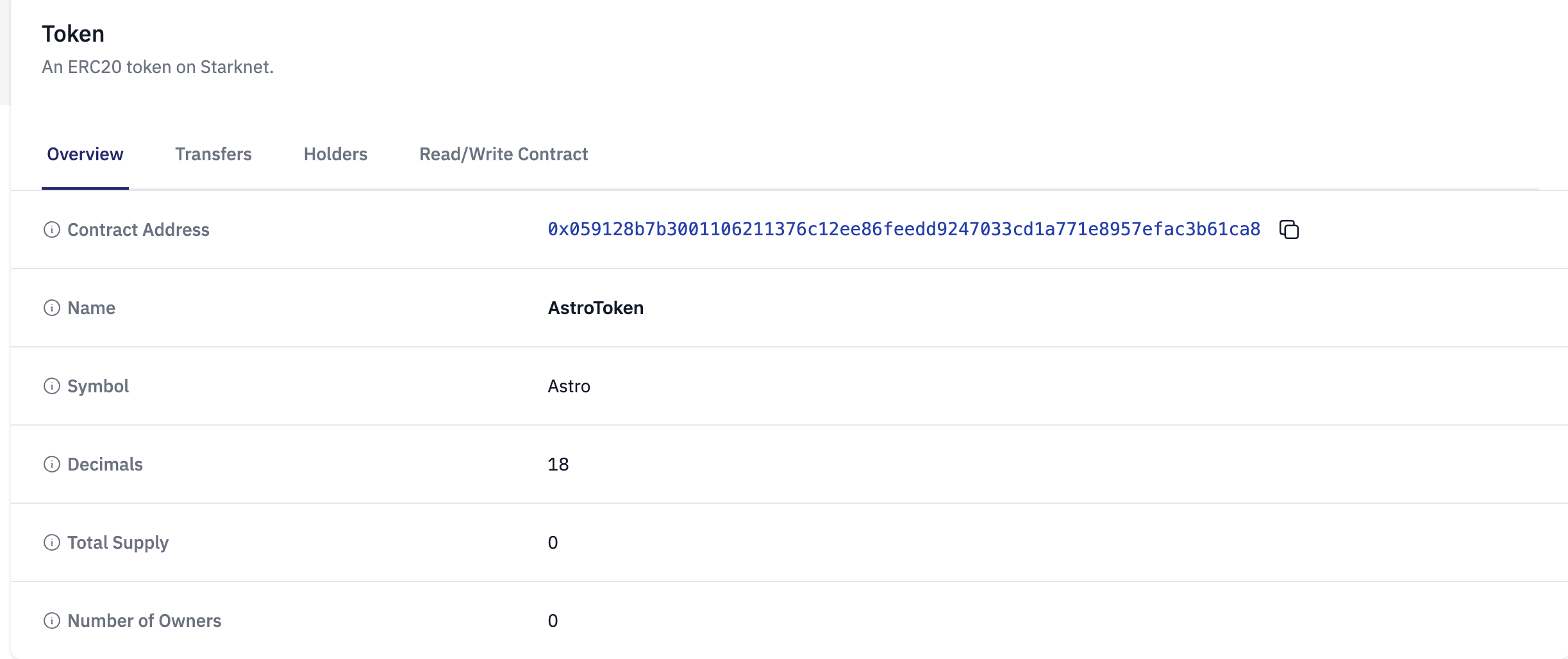Click the 'Total Supply' label text
This screenshot has width=1568, height=659.
point(118,542)
